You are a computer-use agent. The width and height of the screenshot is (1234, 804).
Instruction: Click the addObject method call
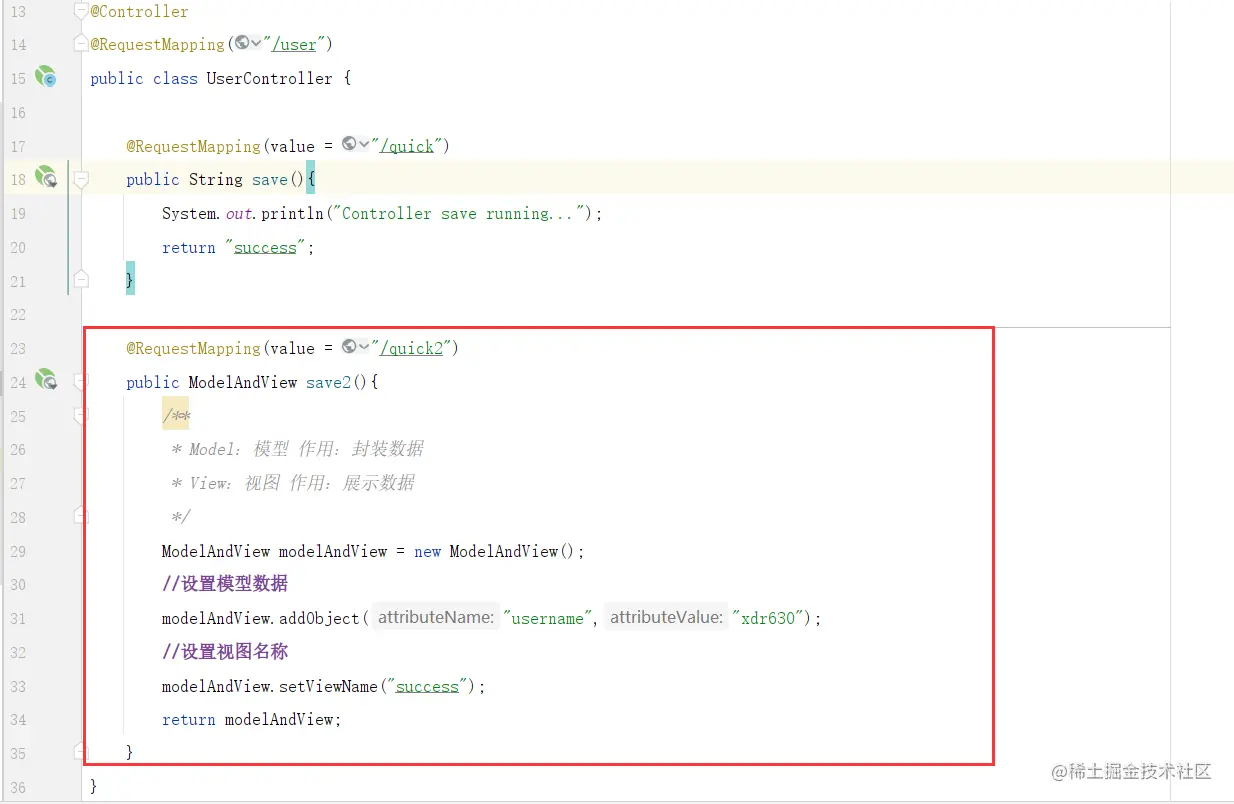319,618
